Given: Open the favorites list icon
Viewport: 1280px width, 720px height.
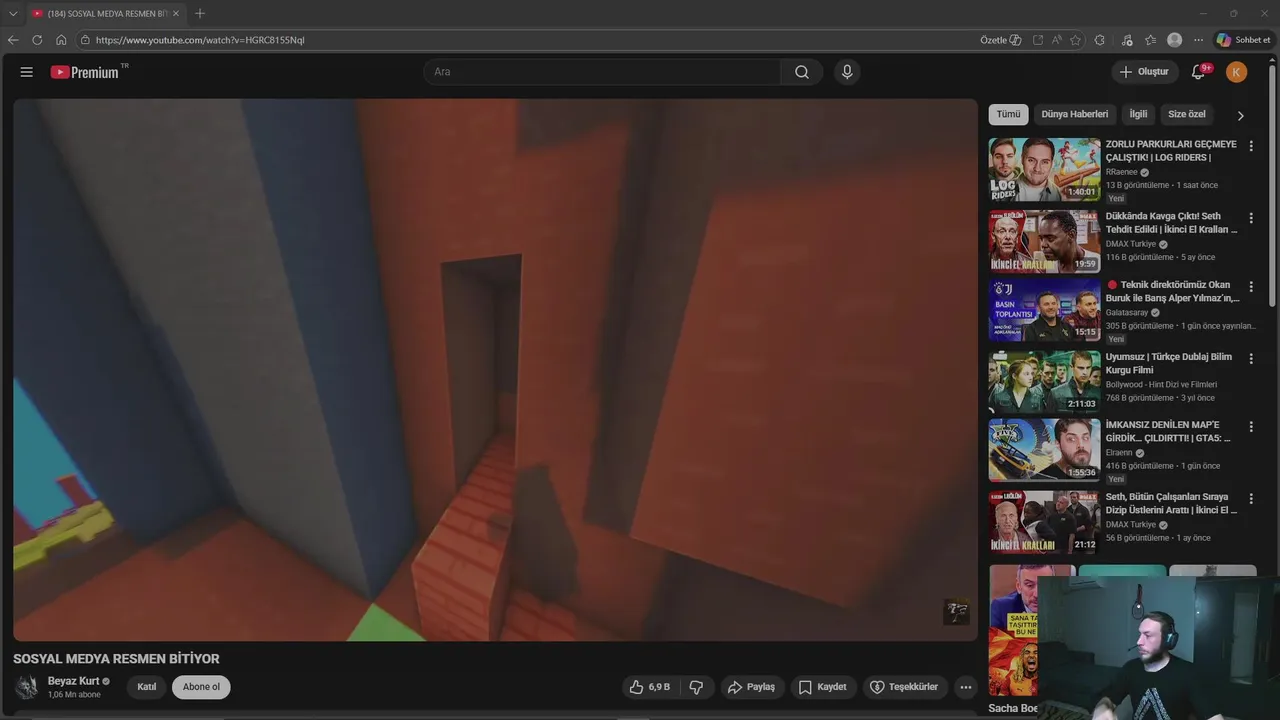Looking at the screenshot, I should click(x=1150, y=40).
